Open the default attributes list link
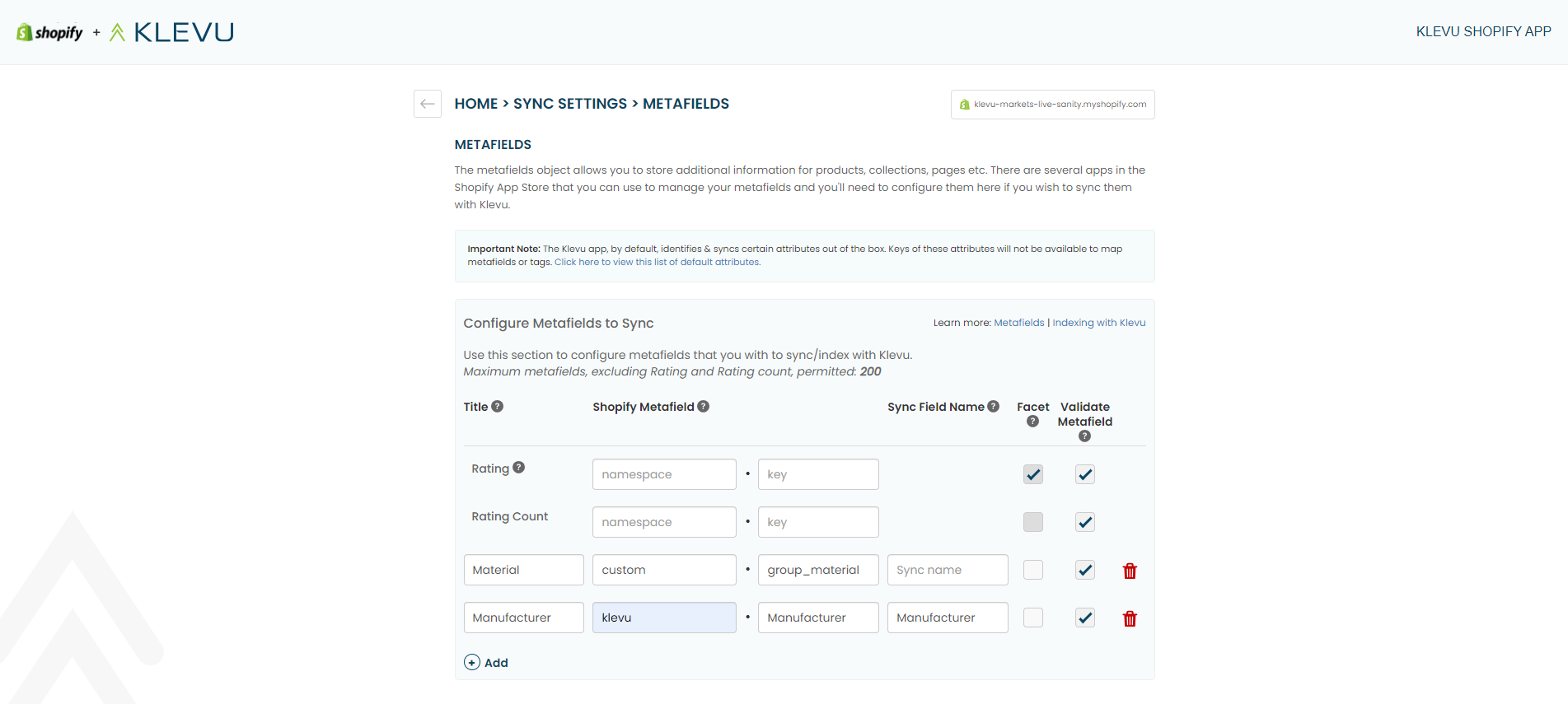This screenshot has width=1568, height=704. (x=657, y=263)
